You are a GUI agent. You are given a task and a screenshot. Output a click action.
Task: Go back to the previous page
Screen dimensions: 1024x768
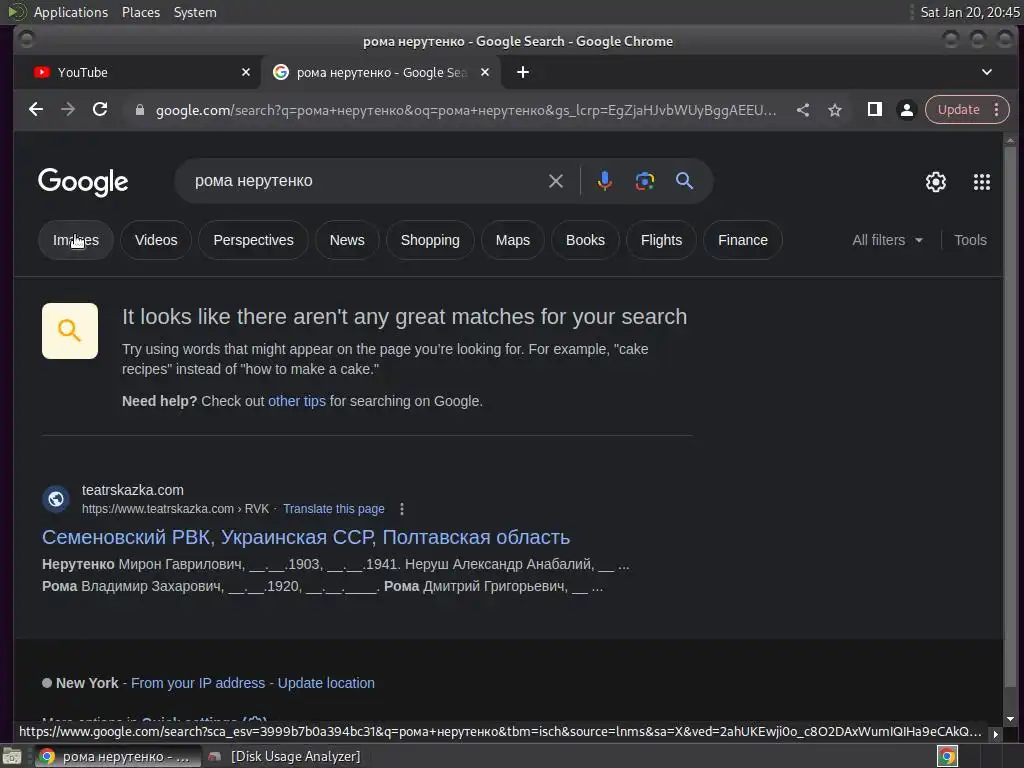click(36, 109)
